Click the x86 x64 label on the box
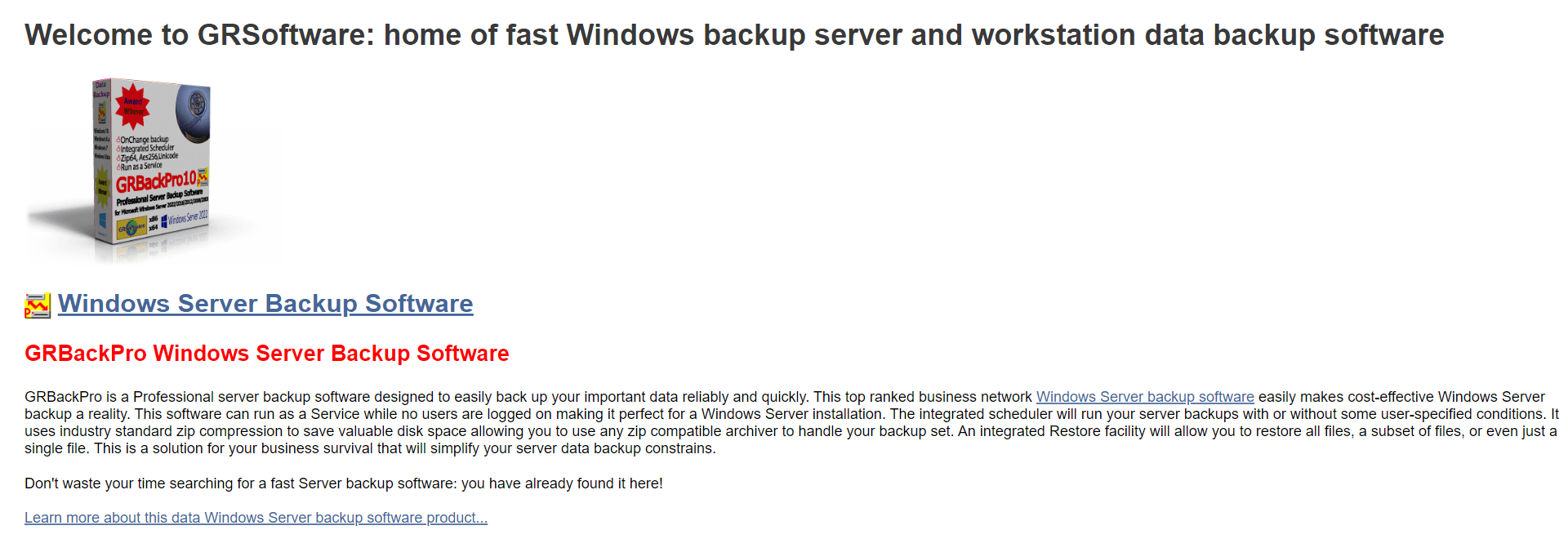 tap(153, 224)
